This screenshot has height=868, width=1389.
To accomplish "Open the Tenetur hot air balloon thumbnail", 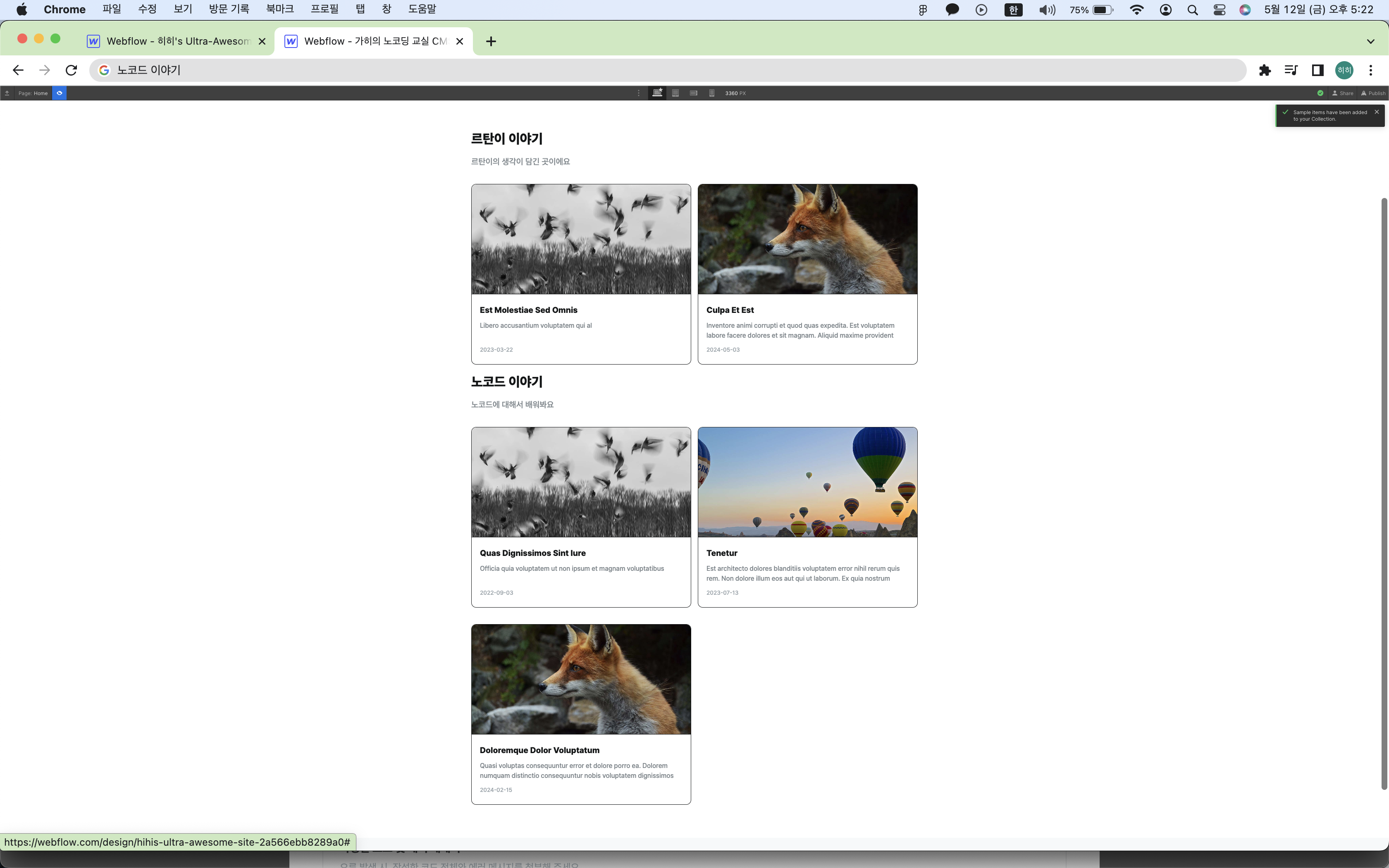I will coord(807,482).
